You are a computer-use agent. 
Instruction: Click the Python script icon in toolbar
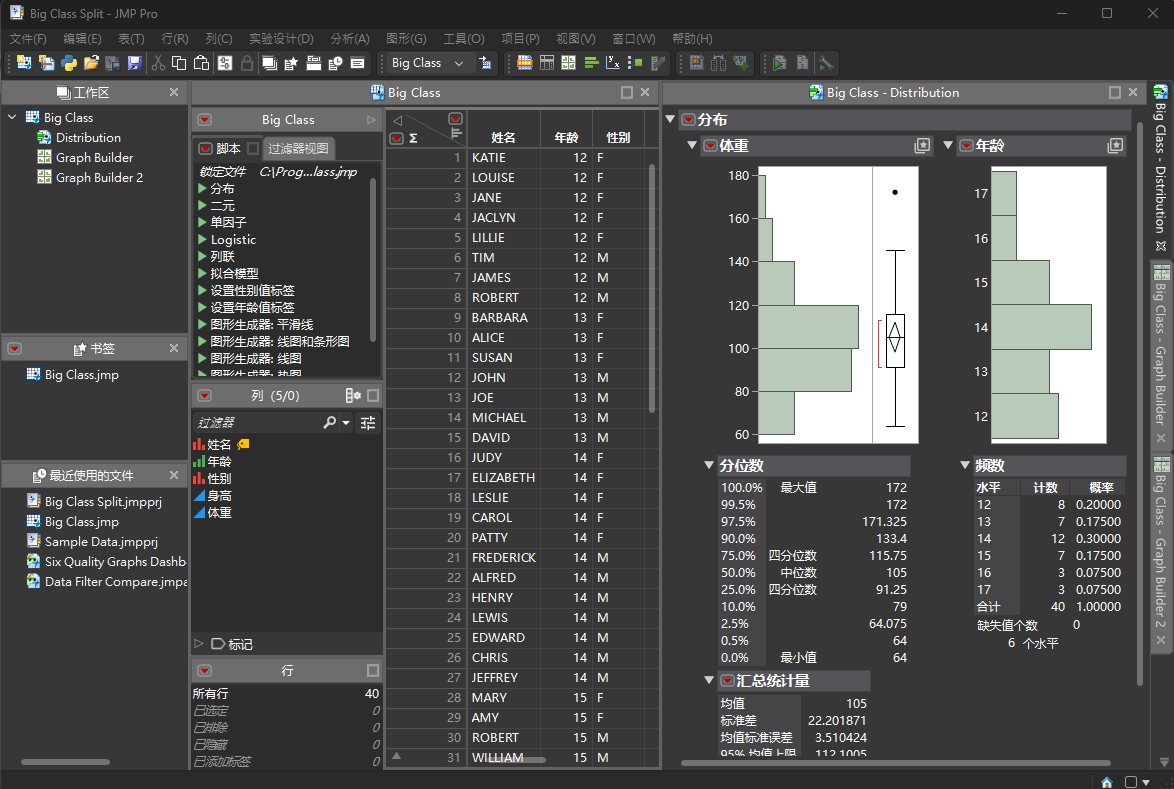[x=69, y=64]
